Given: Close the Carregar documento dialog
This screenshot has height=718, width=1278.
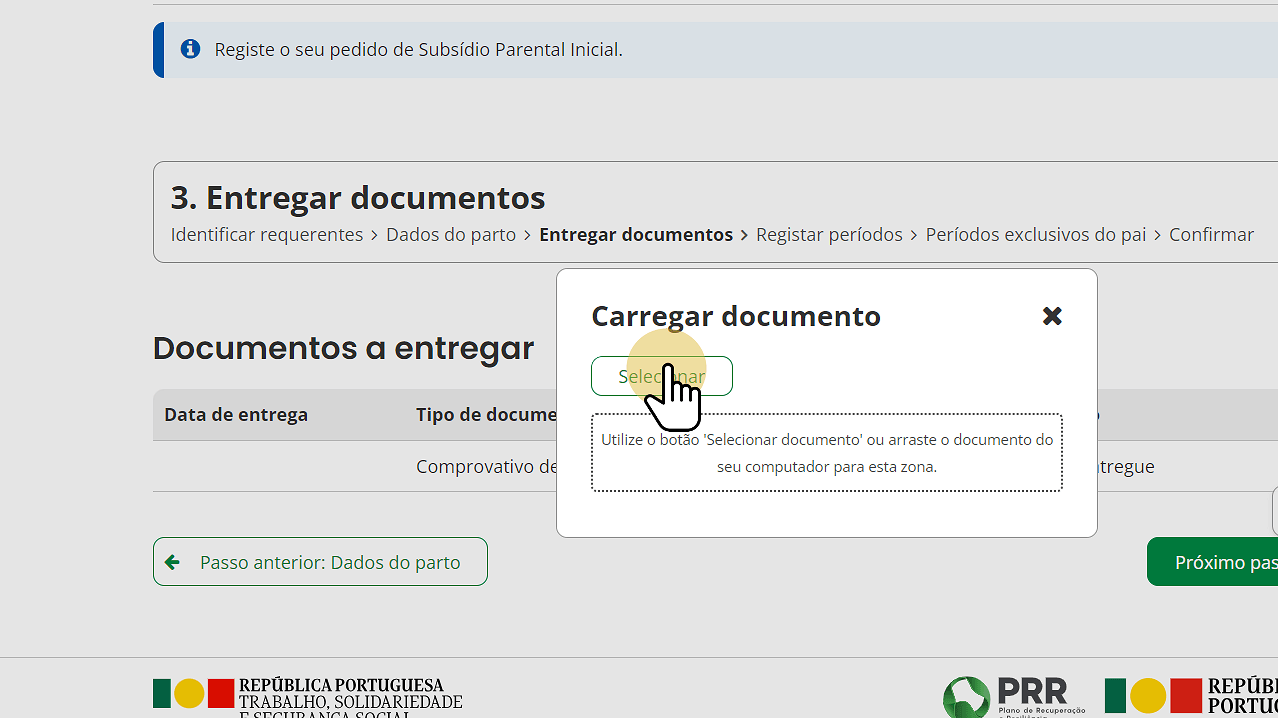Looking at the screenshot, I should point(1051,316).
